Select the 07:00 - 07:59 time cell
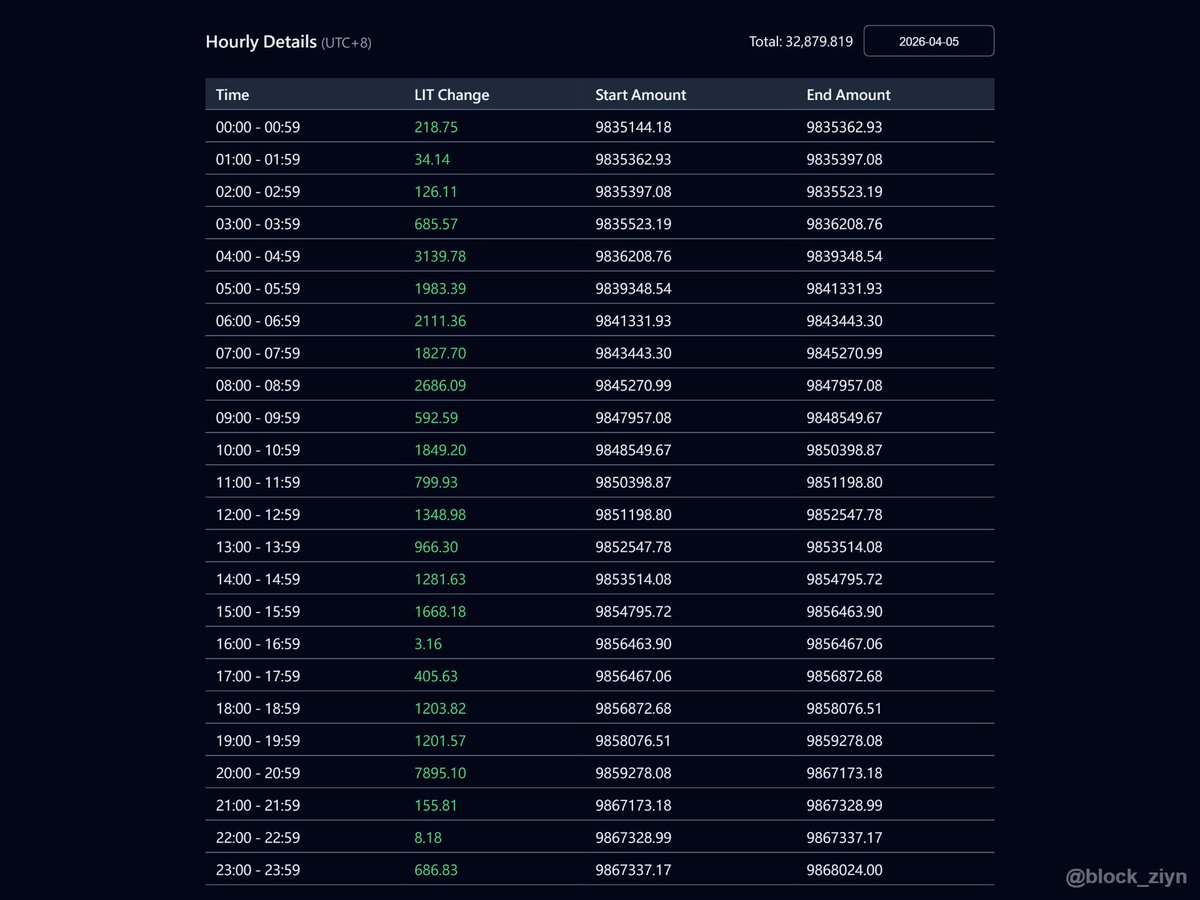This screenshot has width=1200, height=900. 258,353
